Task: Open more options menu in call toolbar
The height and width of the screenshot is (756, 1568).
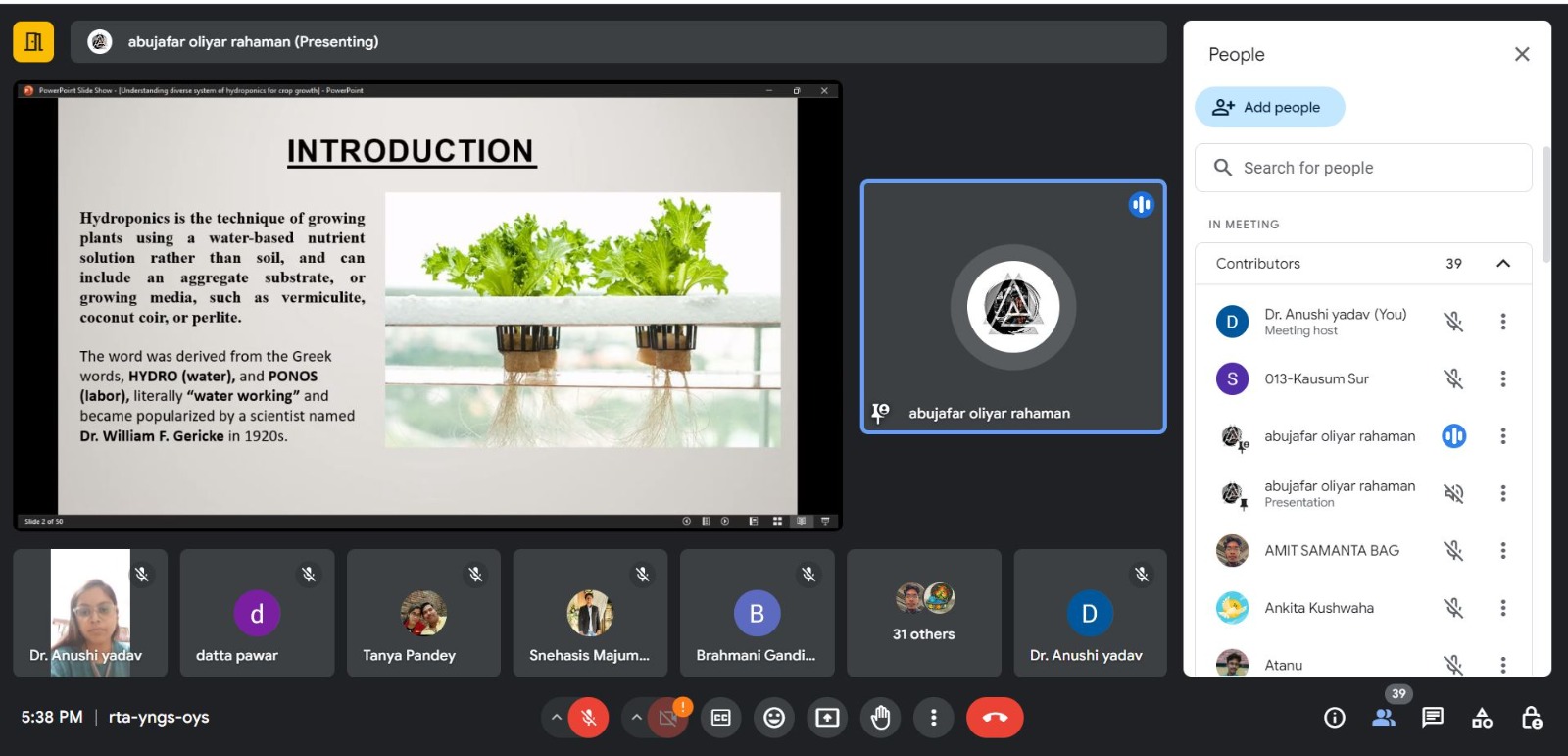Action: [x=933, y=718]
